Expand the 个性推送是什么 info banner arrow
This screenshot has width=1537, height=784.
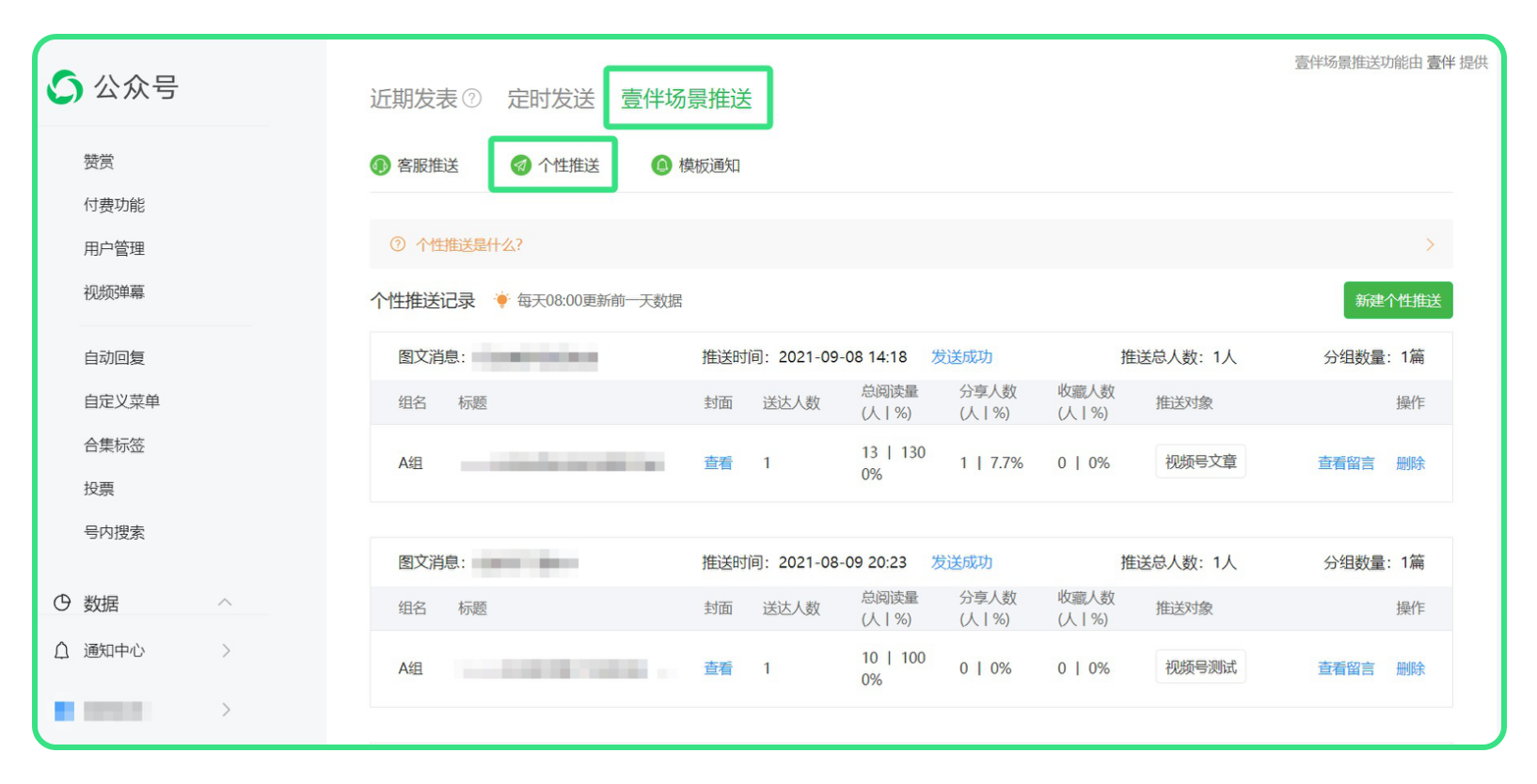1430,244
